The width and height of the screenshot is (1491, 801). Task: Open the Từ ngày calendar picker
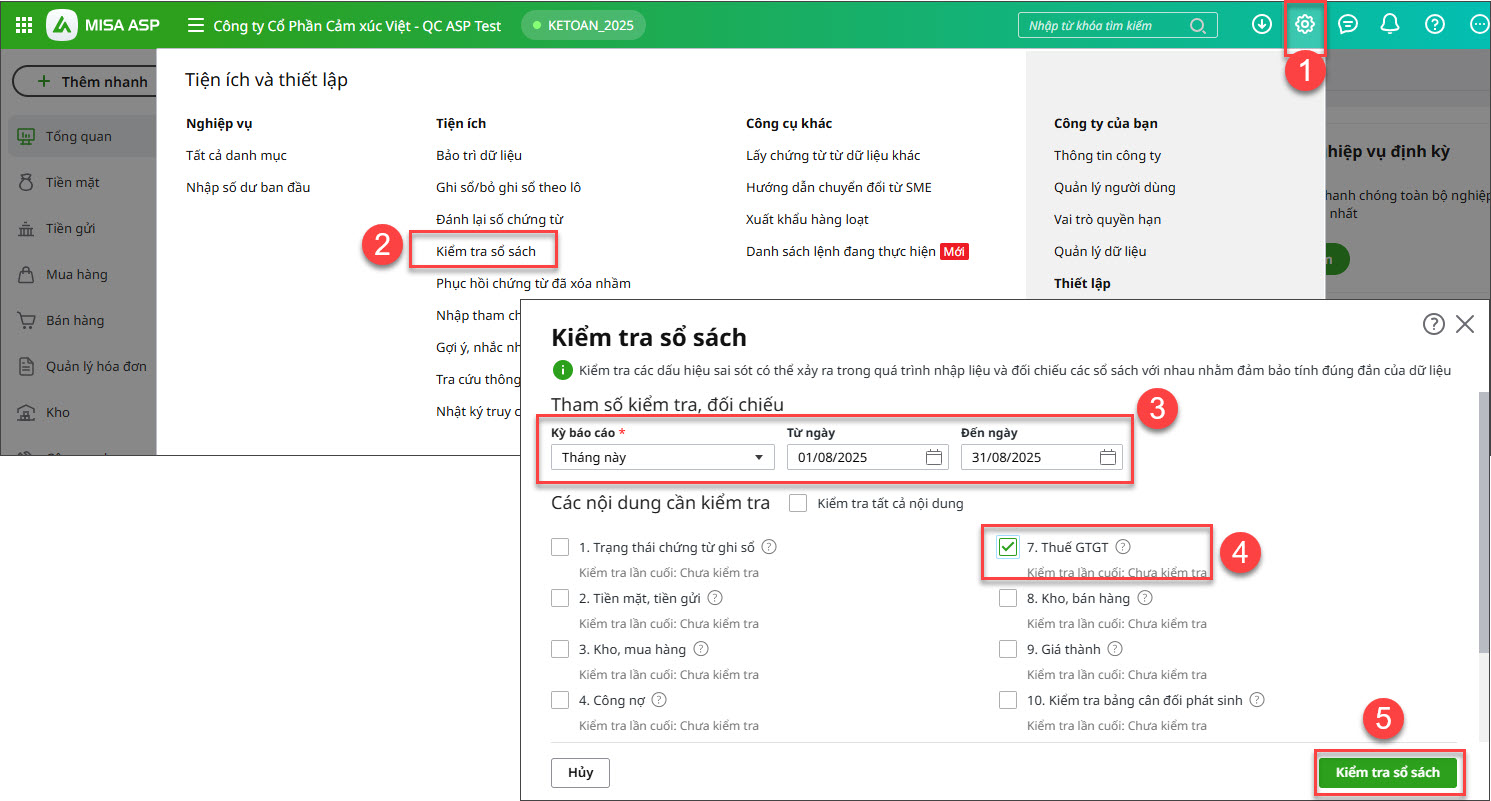(934, 458)
